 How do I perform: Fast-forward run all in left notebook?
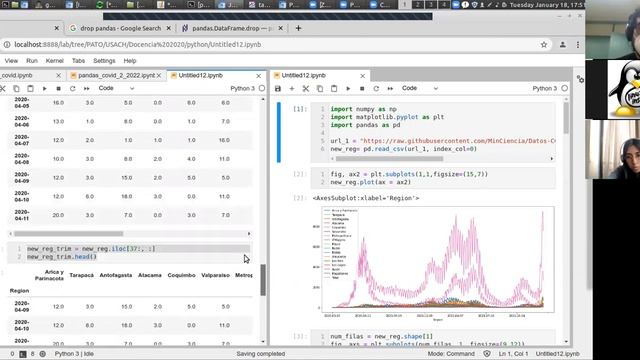tap(87, 89)
